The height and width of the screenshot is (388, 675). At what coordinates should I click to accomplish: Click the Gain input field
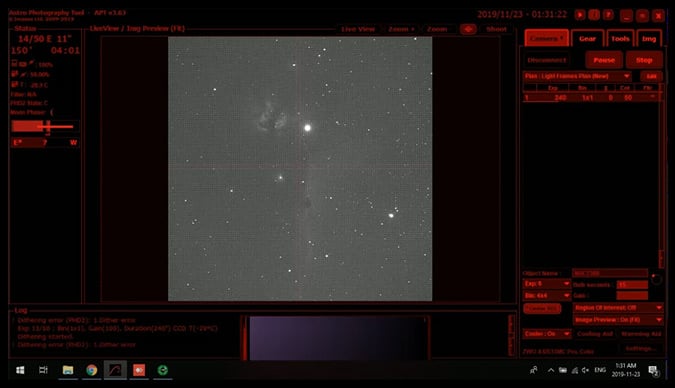(x=632, y=295)
